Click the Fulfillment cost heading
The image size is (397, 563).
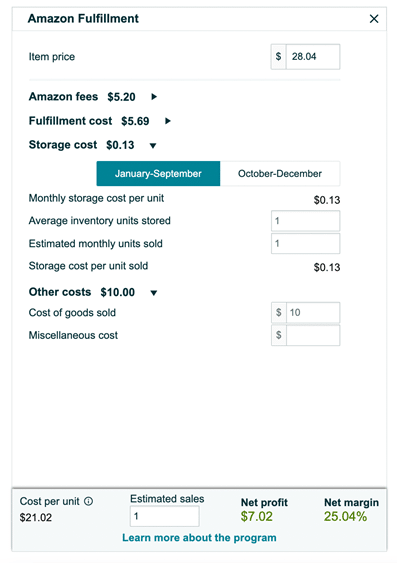point(70,121)
